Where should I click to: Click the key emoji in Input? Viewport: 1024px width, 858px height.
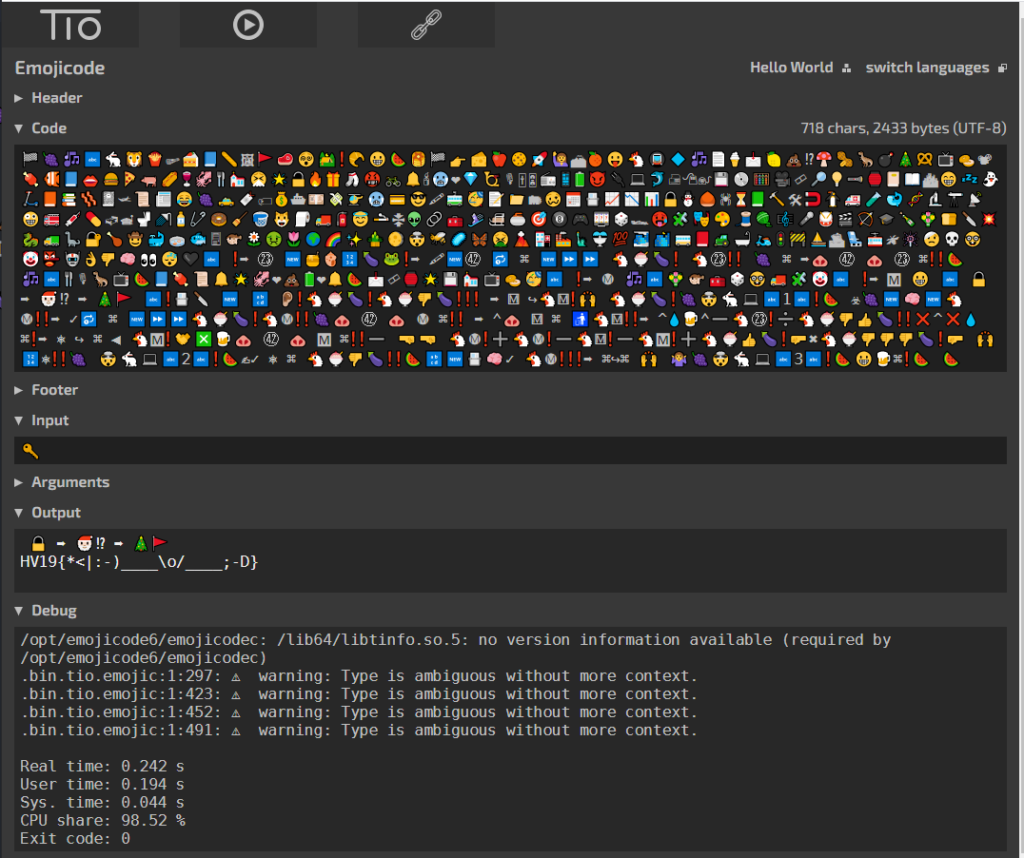tap(30, 451)
